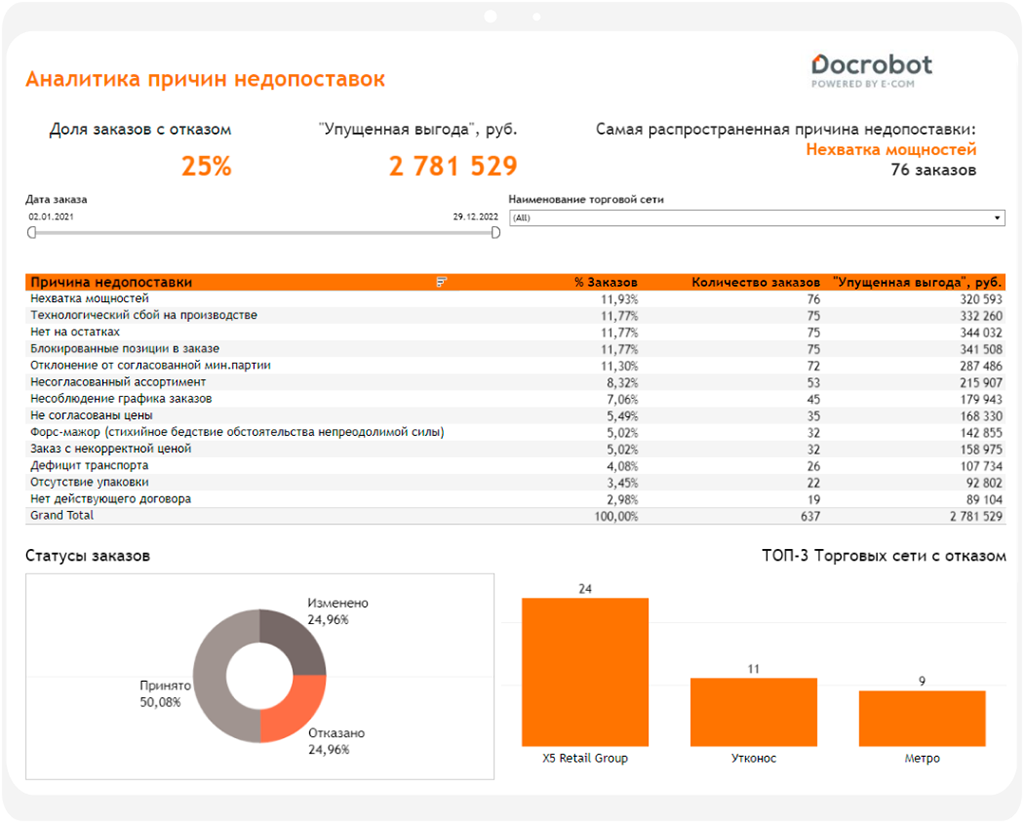
Task: Click the Количество заказов column header
Action: pyautogui.click(x=755, y=283)
